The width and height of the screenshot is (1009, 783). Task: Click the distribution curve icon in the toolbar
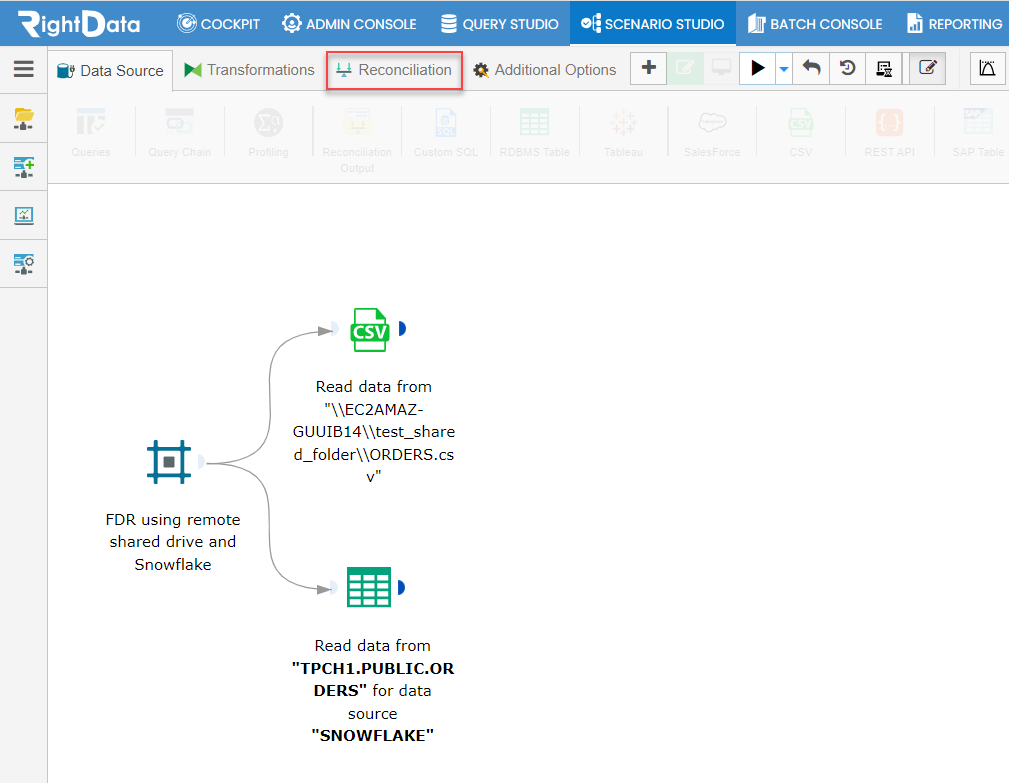(x=987, y=68)
